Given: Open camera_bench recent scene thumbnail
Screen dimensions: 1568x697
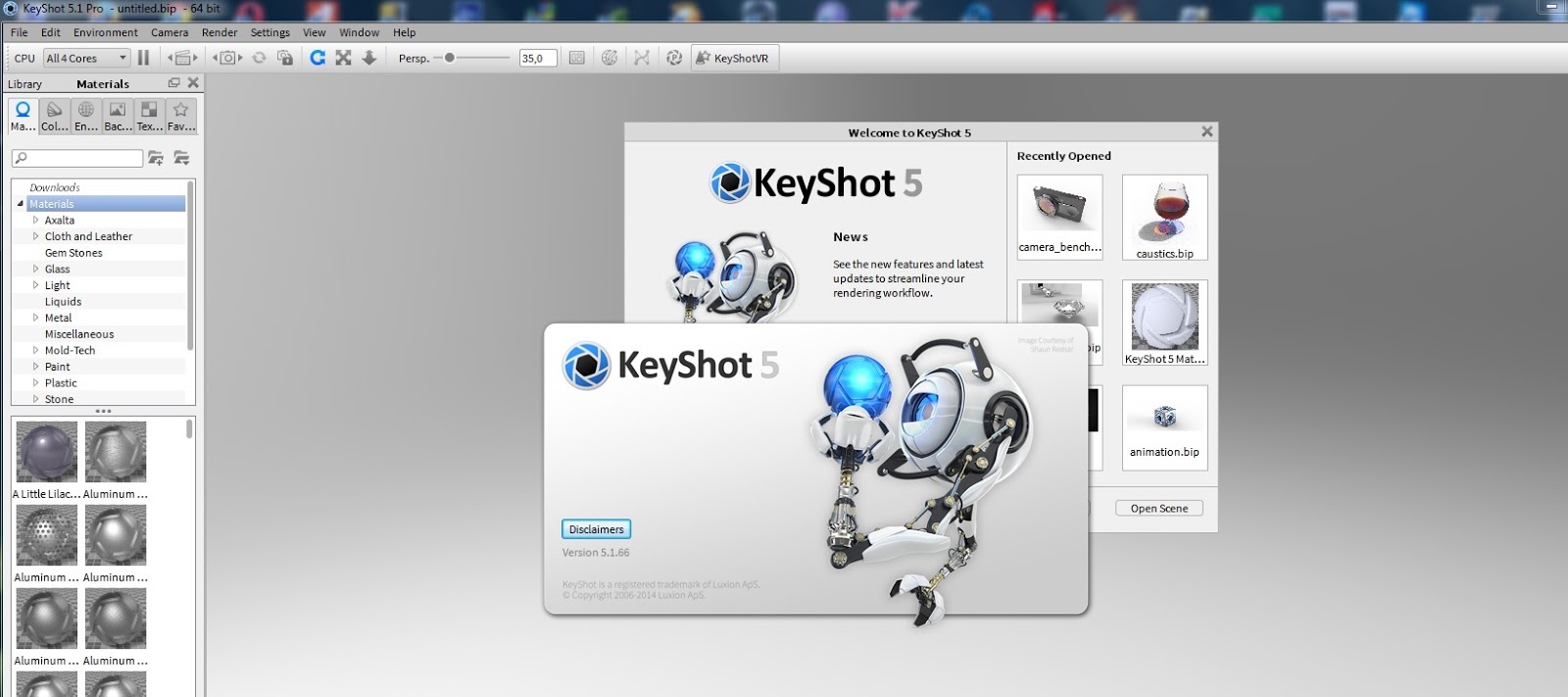Looking at the screenshot, I should 1059,217.
